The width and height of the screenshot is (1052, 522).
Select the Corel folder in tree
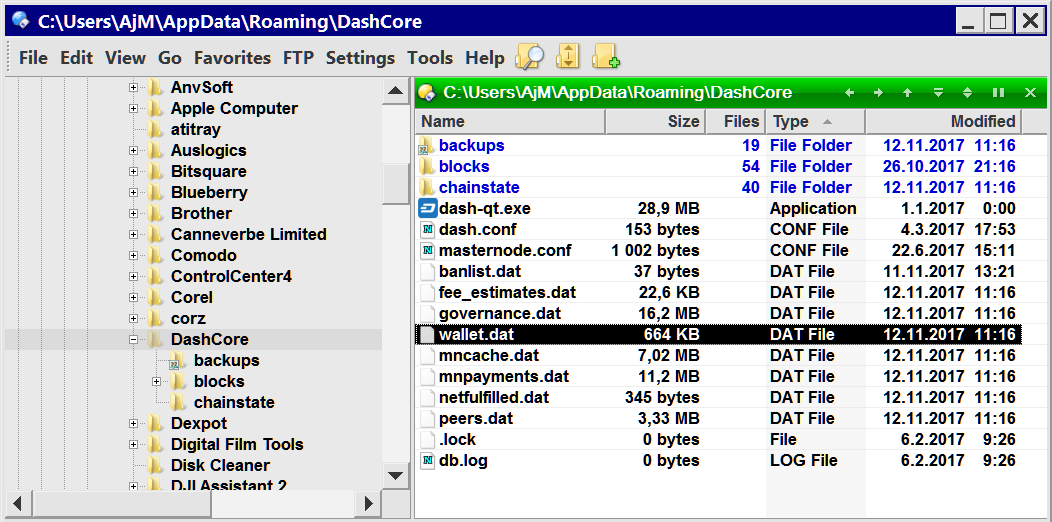191,297
